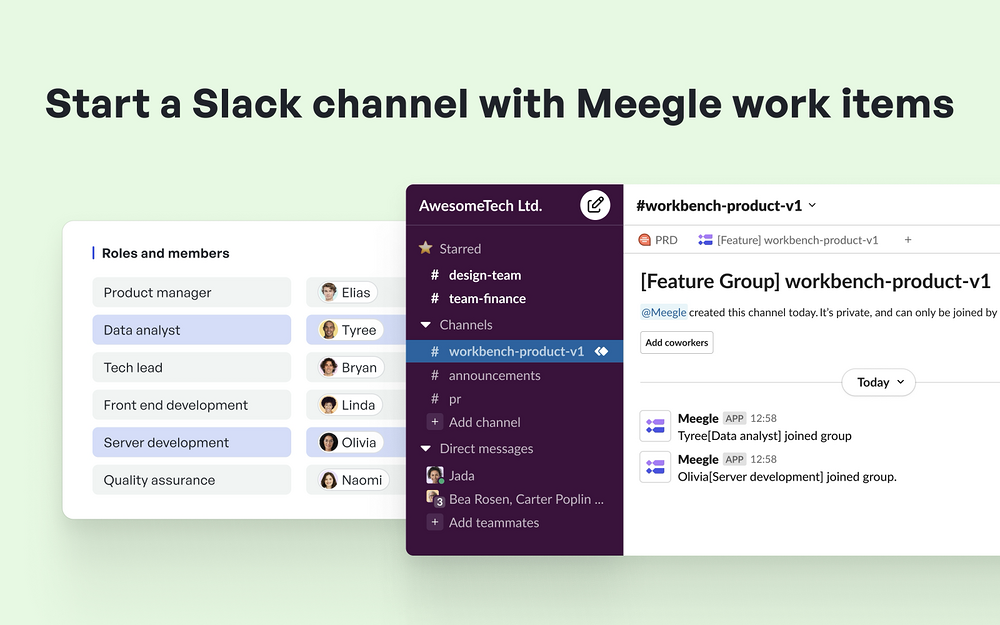
Task: Select the Front end development role row
Action: click(x=191, y=405)
